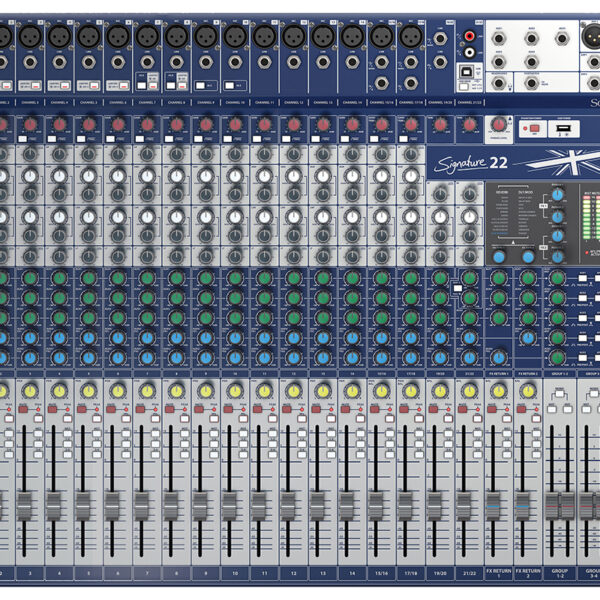Toggle the white USB return switch on channel 21/22
This screenshot has width=600, height=600.
[x=458, y=288]
